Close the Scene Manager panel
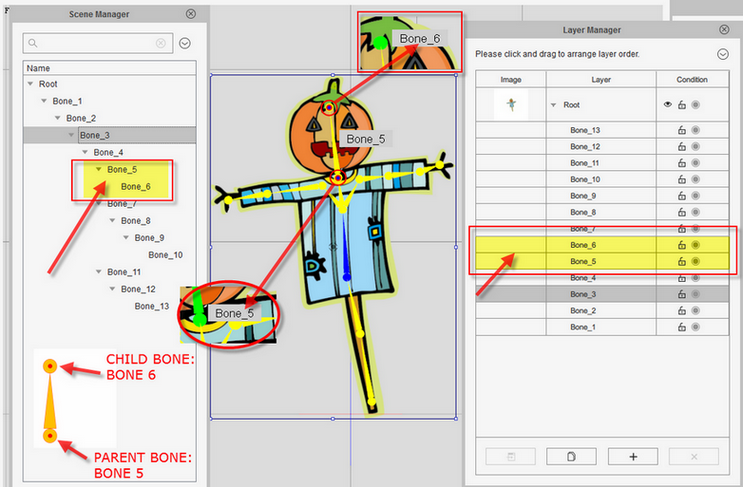743x487 pixels. 191,14
